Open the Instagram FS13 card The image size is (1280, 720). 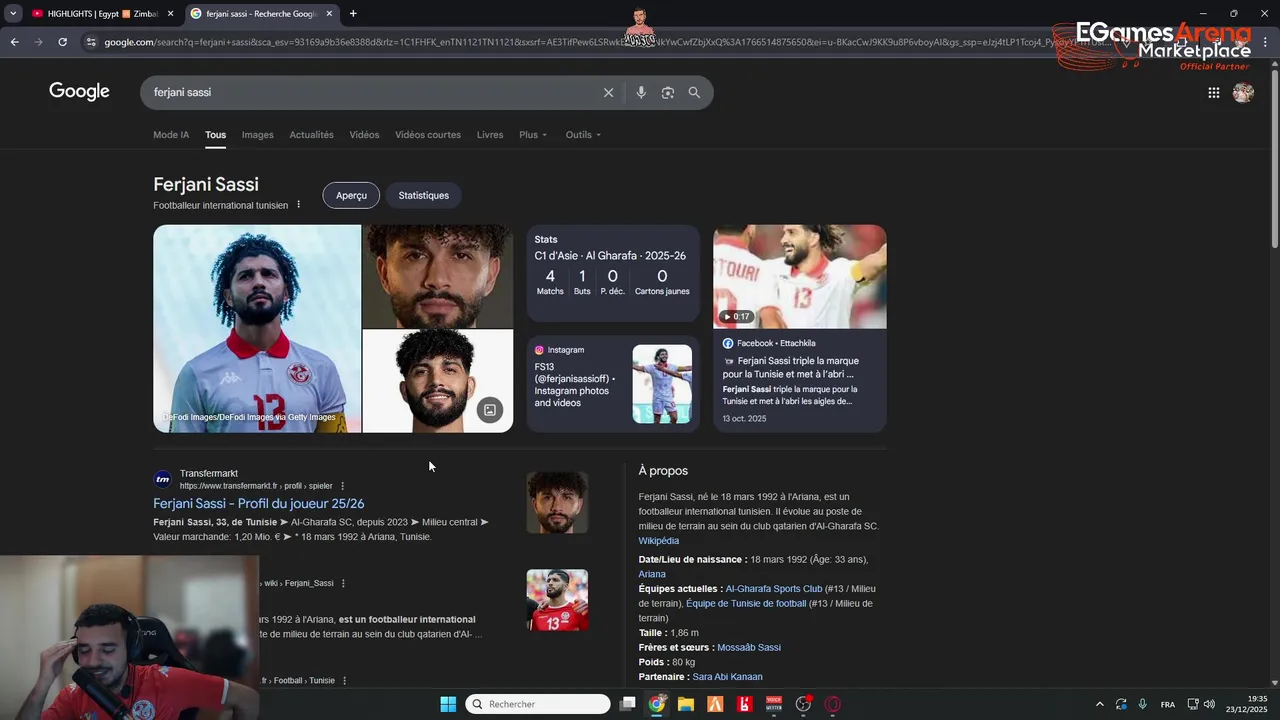click(x=613, y=384)
